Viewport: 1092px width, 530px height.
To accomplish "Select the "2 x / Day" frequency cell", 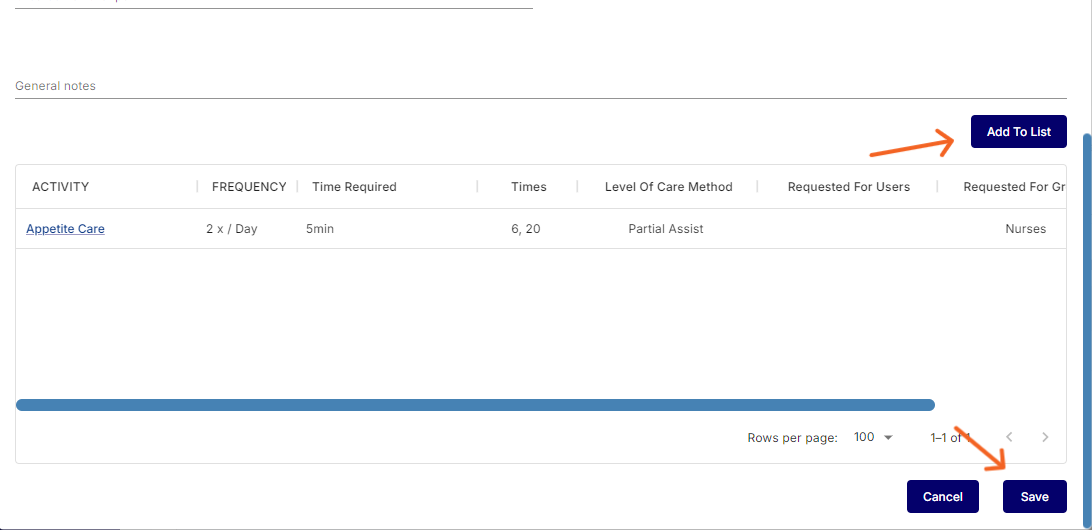I will point(231,229).
